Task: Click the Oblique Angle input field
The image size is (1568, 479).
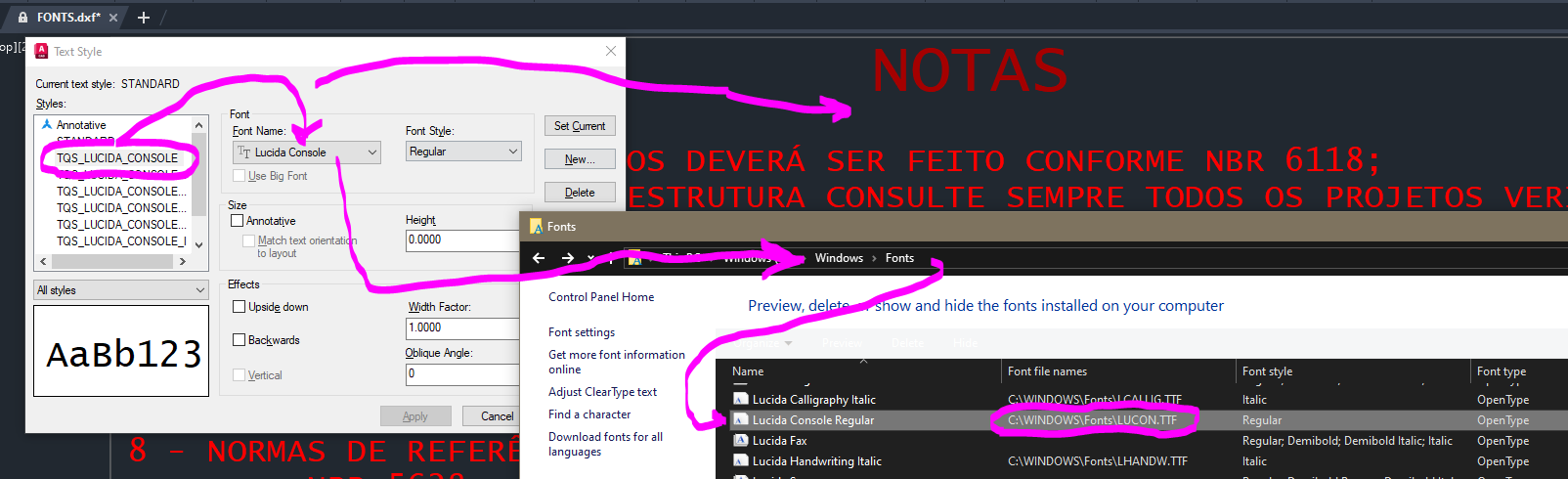Action: coord(462,373)
